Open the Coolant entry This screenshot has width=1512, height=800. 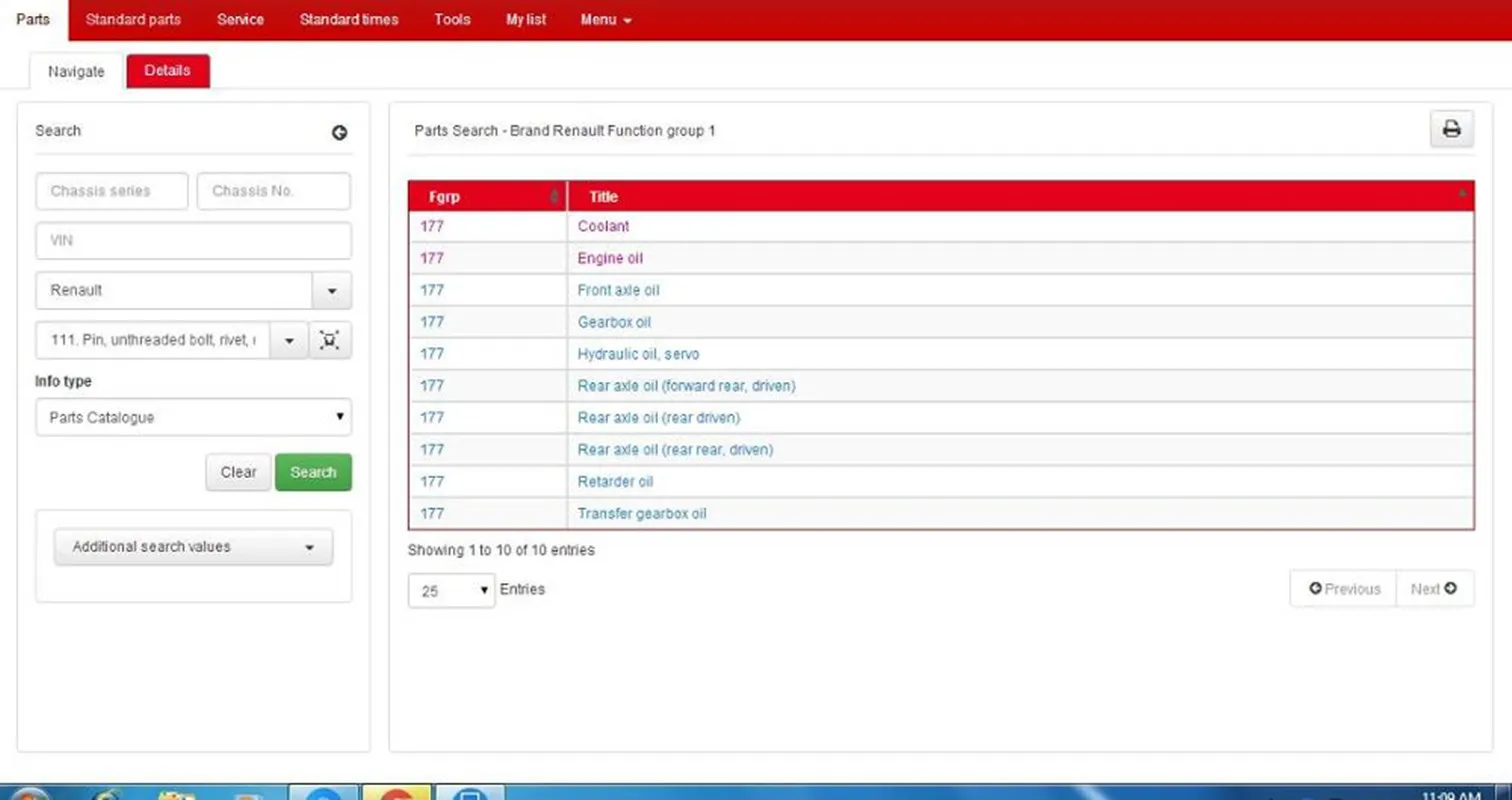coord(604,227)
